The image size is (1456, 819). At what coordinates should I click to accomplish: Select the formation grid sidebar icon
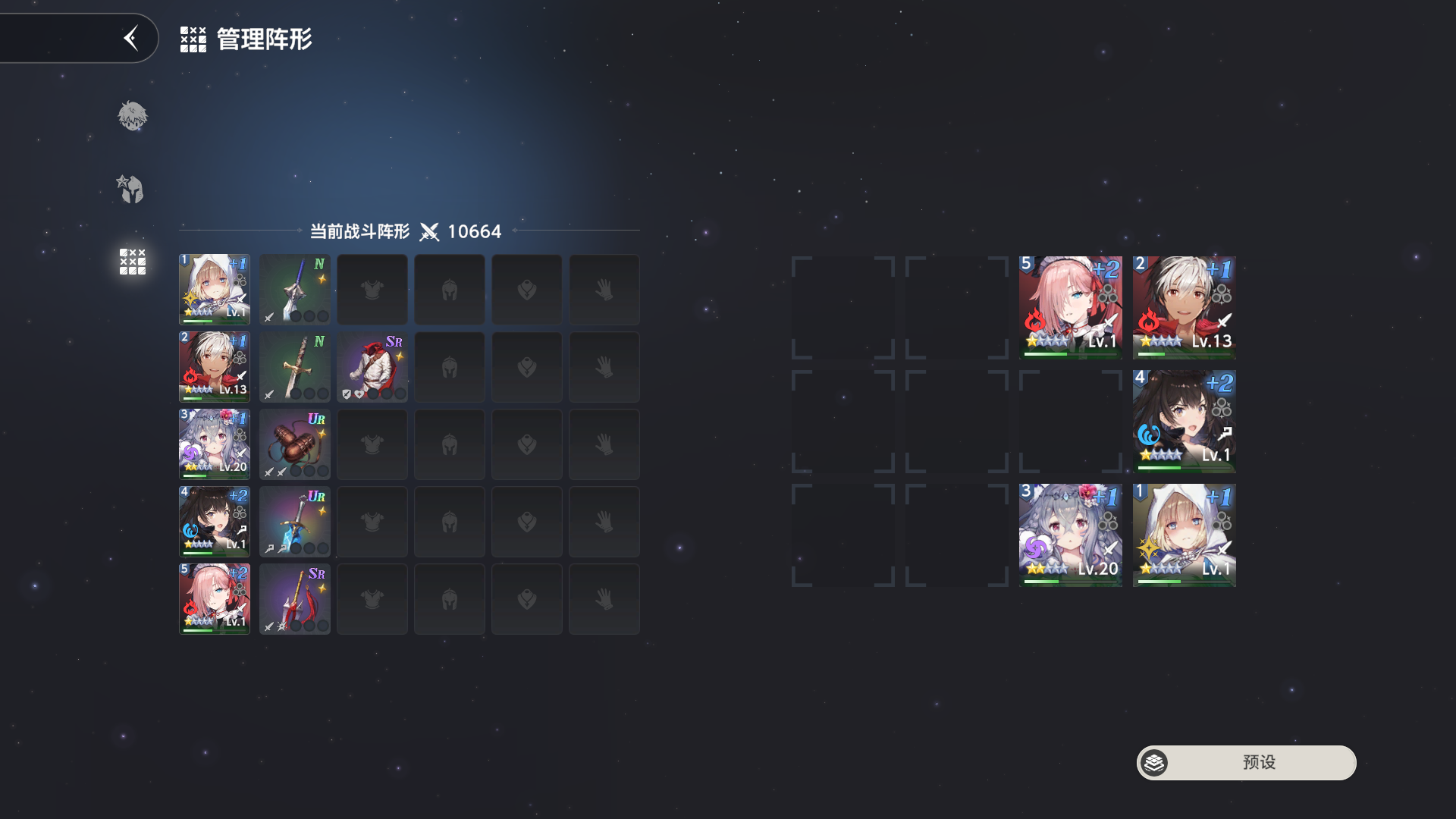click(132, 262)
